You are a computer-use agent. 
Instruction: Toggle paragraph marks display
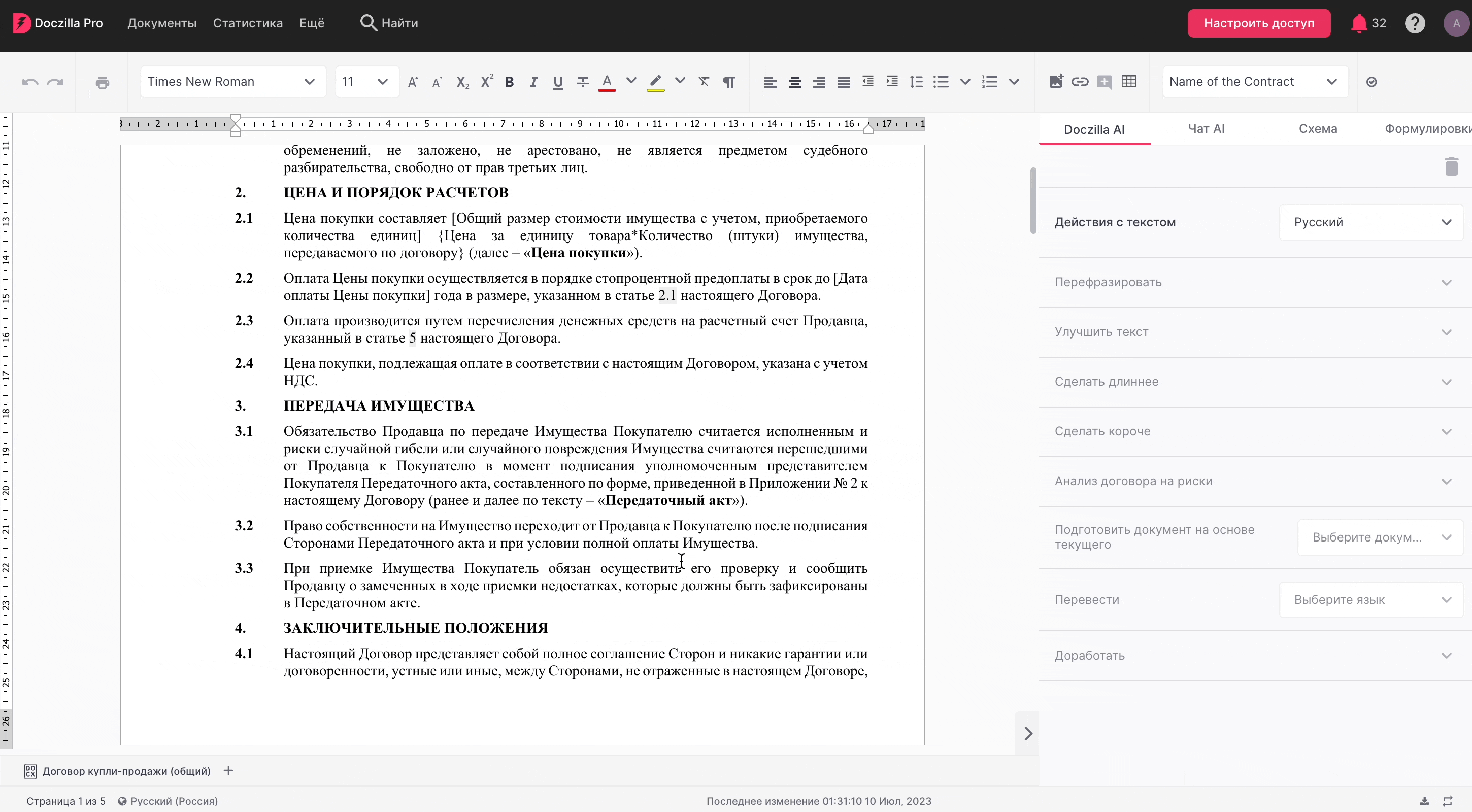coord(728,82)
